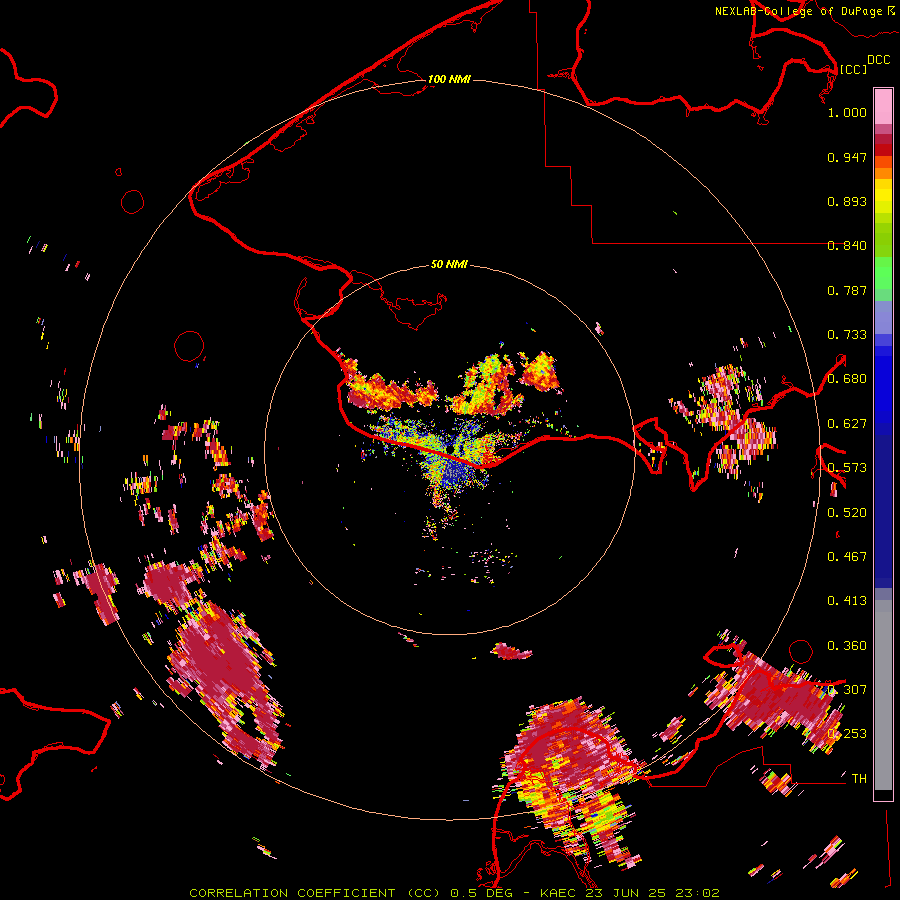Click the 0.680 legend value
The width and height of the screenshot is (900, 900).
click(847, 379)
